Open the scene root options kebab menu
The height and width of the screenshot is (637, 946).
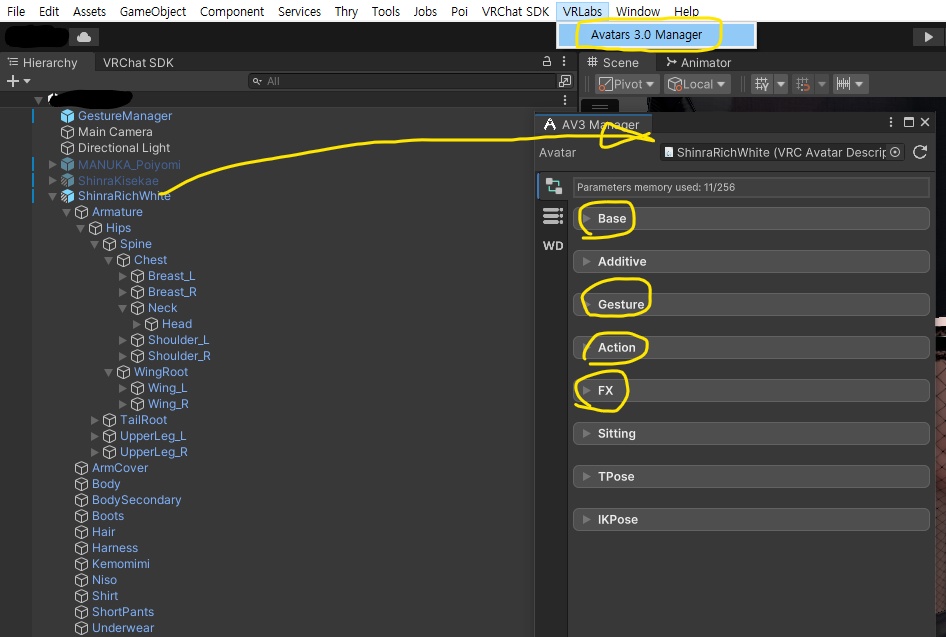[x=565, y=100]
